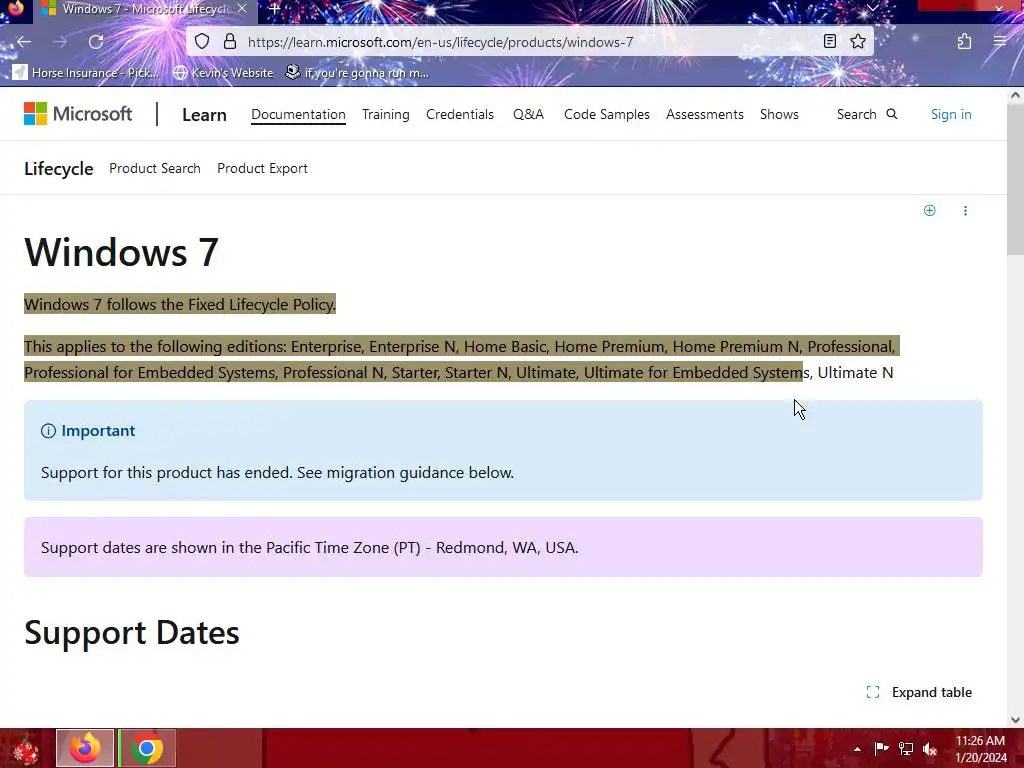
Task: Show hidden tray icons arrow
Action: tap(857, 749)
